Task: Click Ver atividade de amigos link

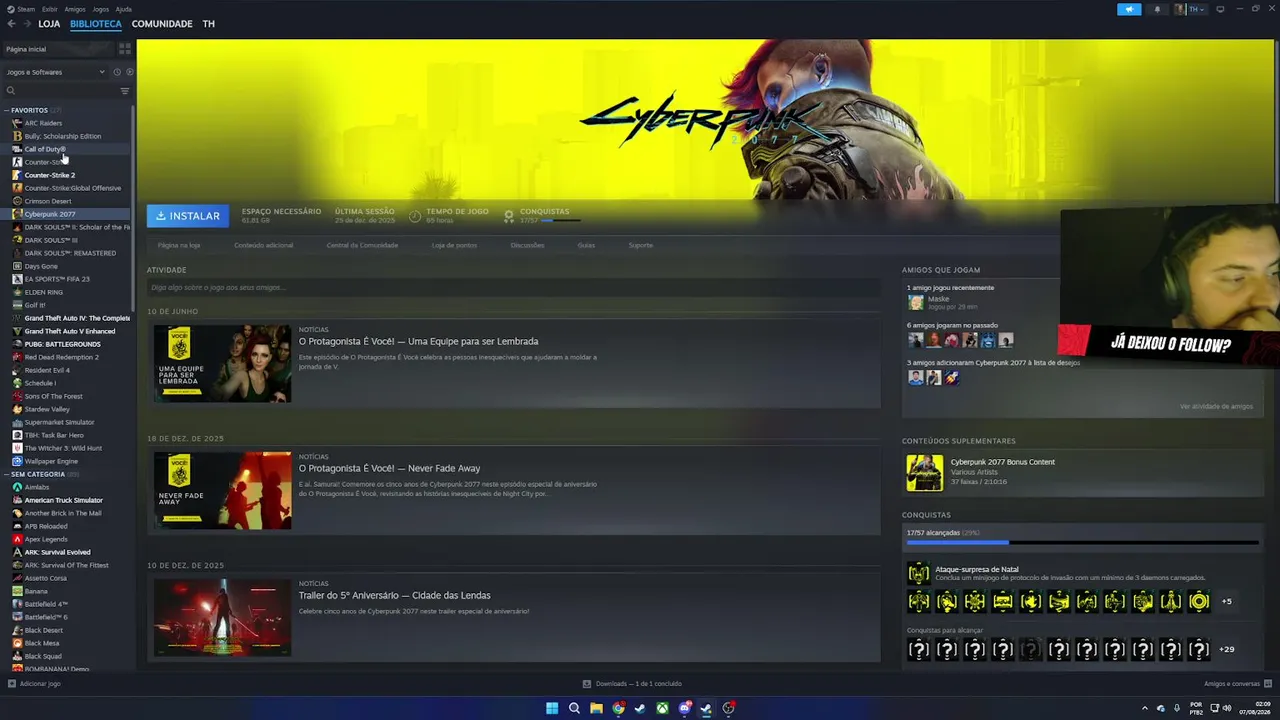Action: coord(1216,407)
